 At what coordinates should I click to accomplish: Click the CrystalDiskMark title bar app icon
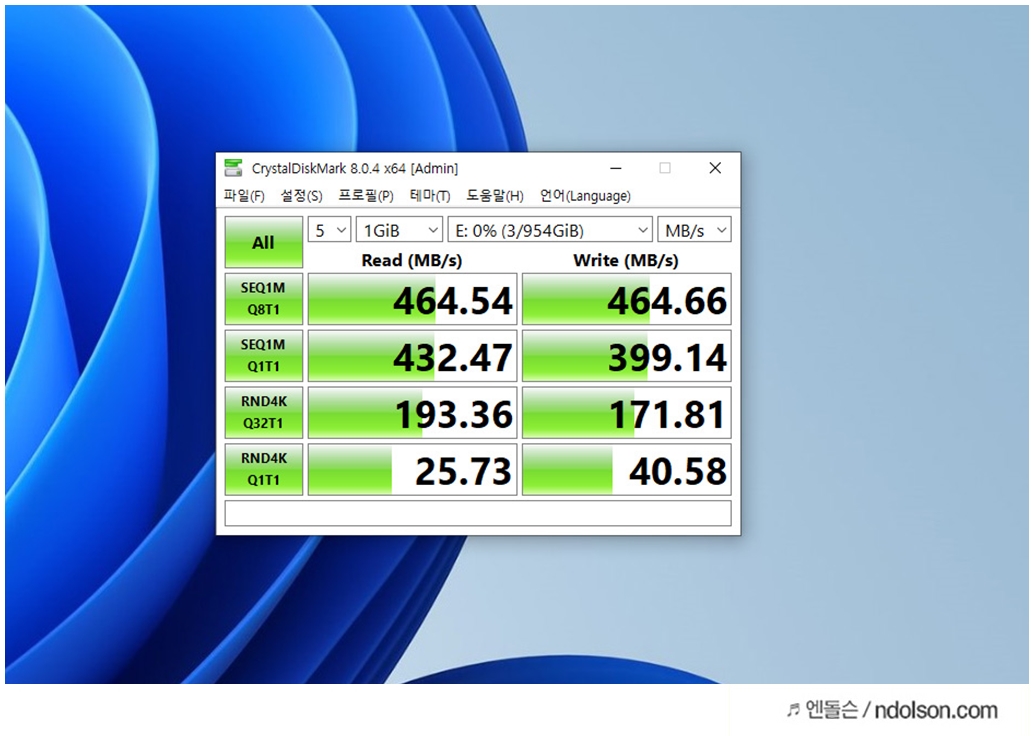233,168
